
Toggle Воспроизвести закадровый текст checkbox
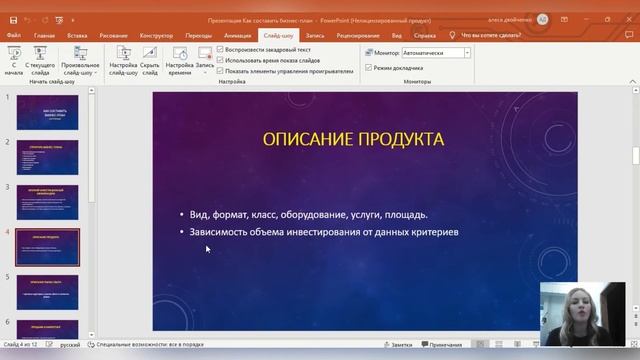click(x=220, y=49)
